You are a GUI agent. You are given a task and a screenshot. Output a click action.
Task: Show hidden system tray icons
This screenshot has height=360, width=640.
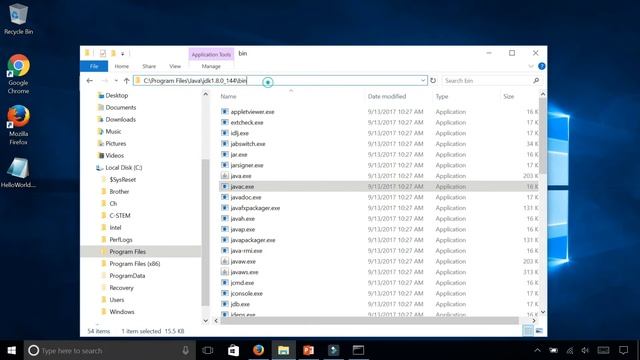(x=538, y=350)
